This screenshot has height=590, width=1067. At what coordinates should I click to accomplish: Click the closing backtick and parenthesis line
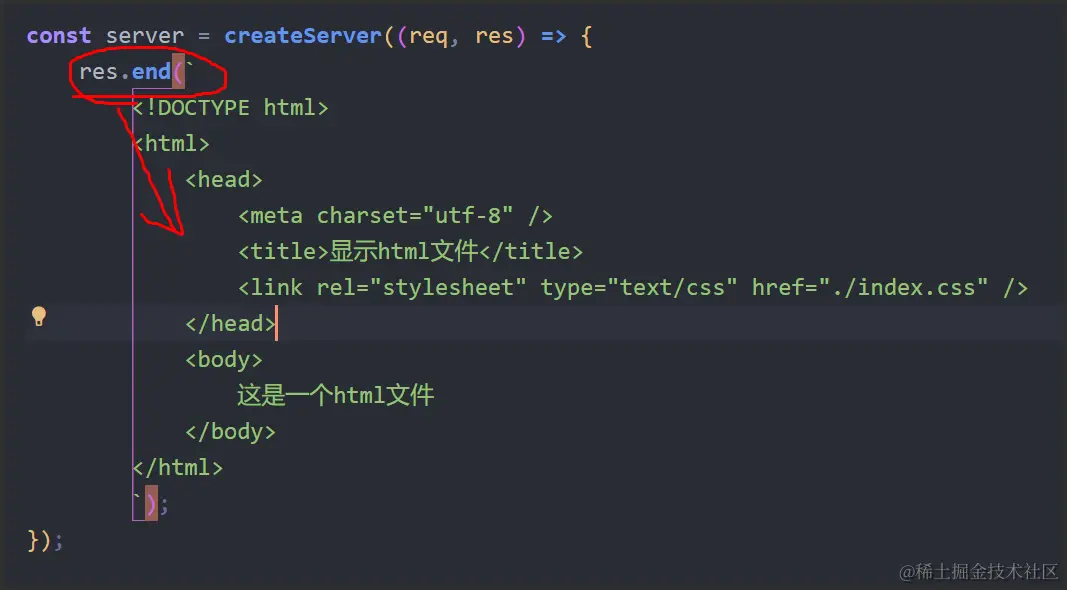[150, 504]
